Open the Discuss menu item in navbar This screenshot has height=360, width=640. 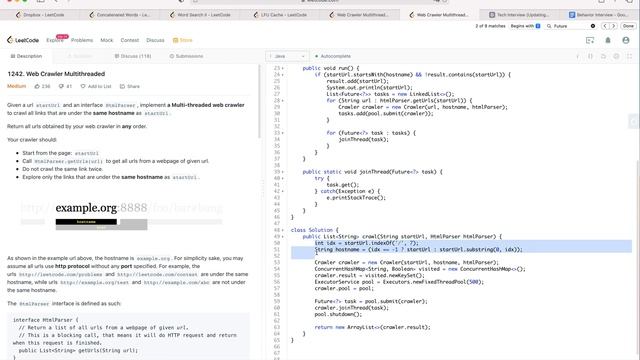pyautogui.click(x=155, y=40)
